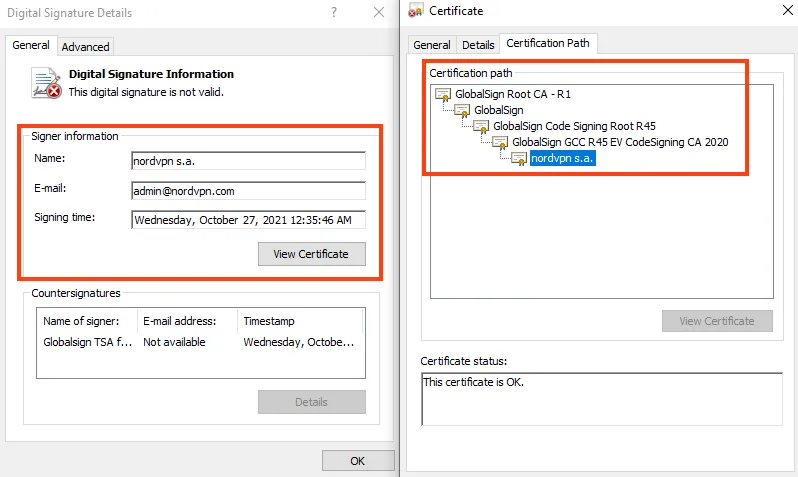The width and height of the screenshot is (798, 477).
Task: Click the Details button under Countersignatures
Action: coord(311,402)
